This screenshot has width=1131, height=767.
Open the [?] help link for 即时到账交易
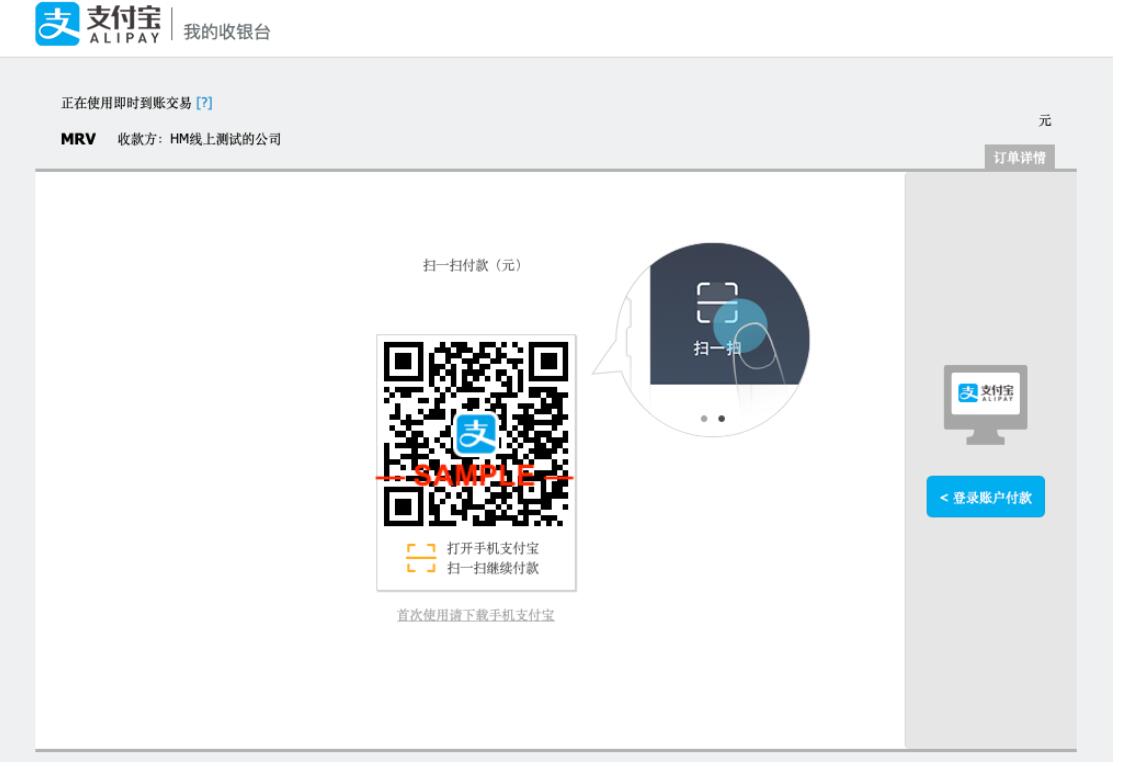pos(204,103)
